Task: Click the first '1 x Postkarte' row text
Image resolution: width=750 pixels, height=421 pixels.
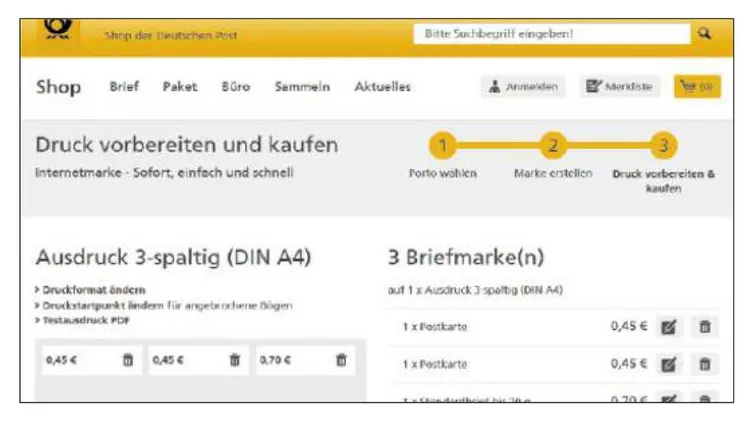Action: click(434, 327)
